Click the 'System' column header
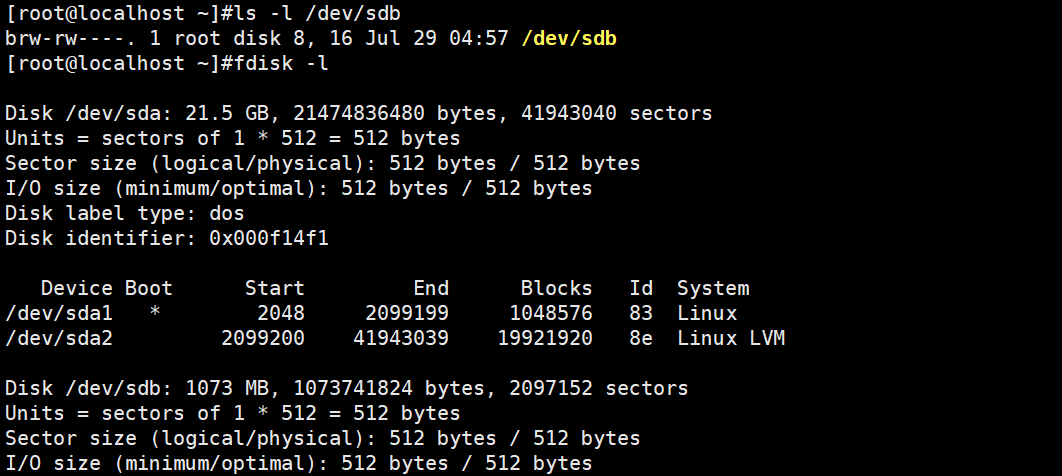 coord(713,288)
